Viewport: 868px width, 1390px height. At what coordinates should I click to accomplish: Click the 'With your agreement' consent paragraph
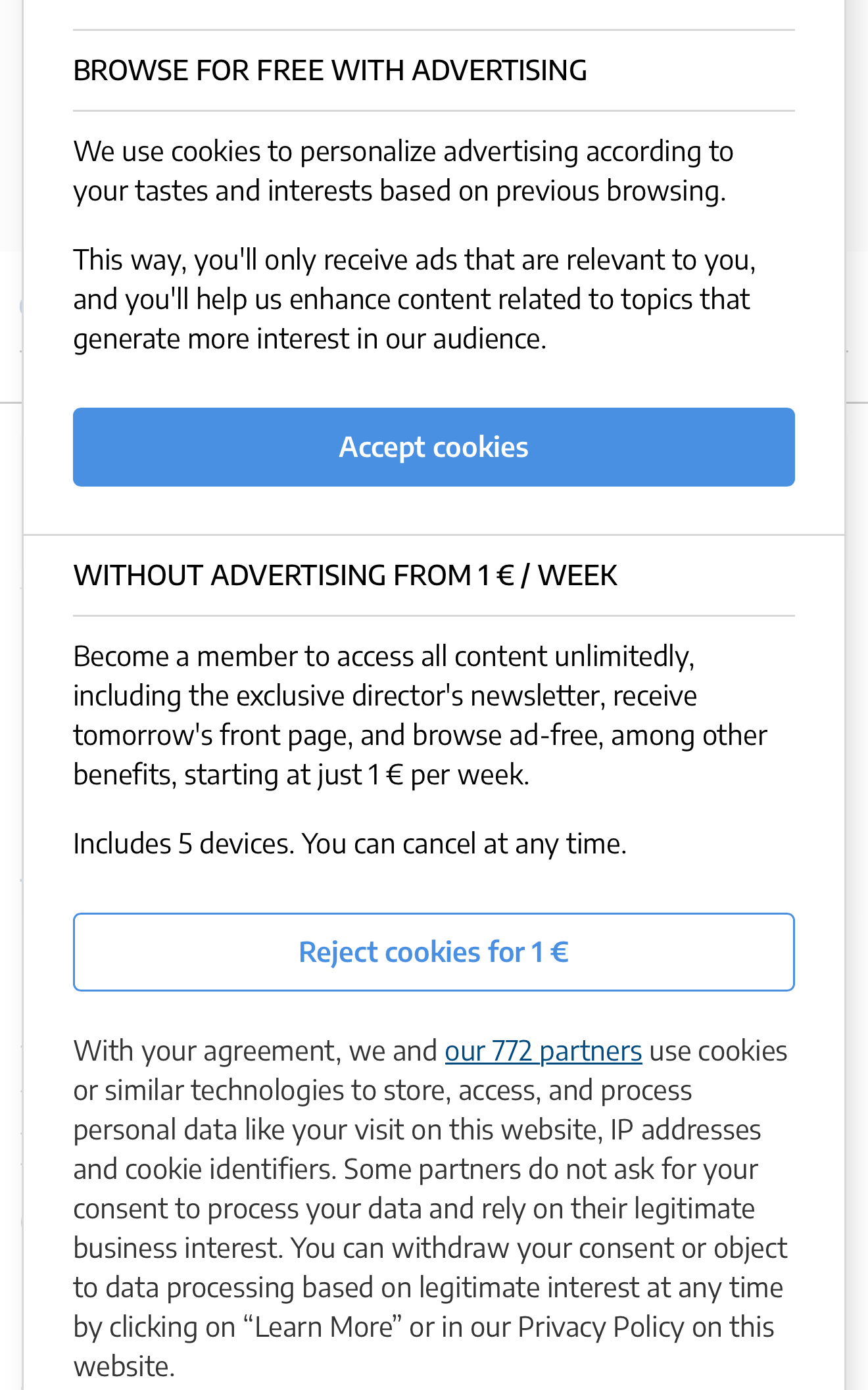click(x=430, y=1209)
